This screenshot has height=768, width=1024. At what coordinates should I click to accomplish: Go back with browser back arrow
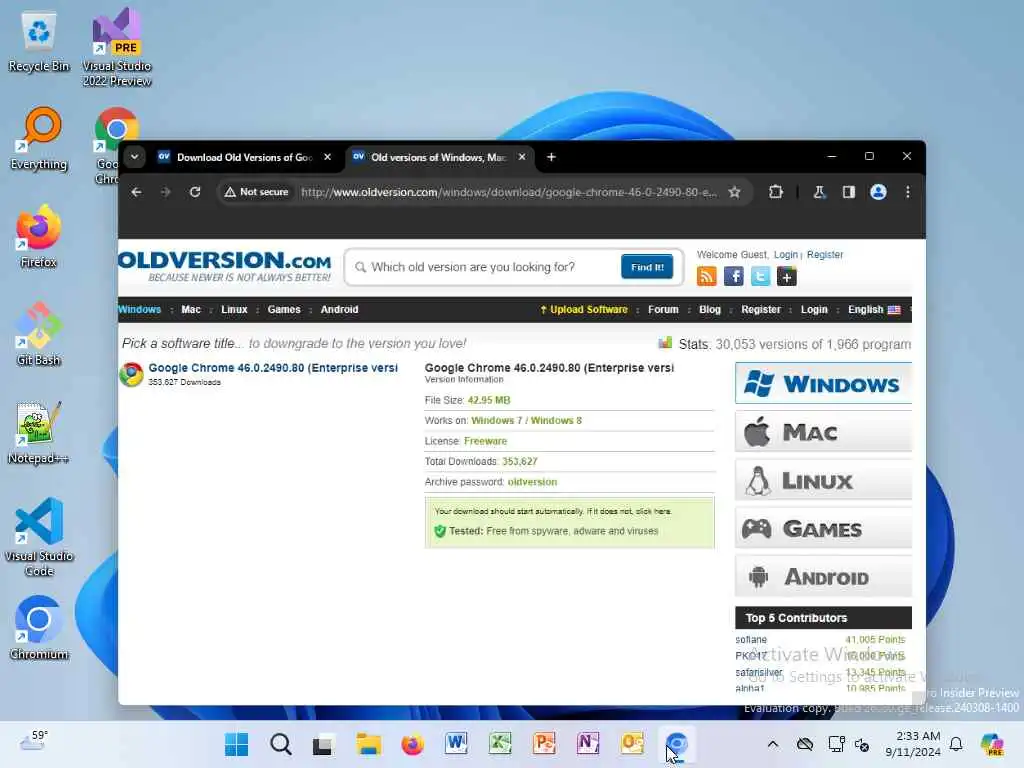136,192
